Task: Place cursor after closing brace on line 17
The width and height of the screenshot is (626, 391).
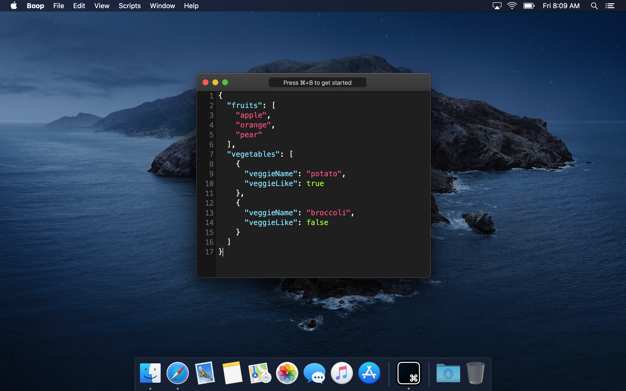Action: tap(223, 252)
